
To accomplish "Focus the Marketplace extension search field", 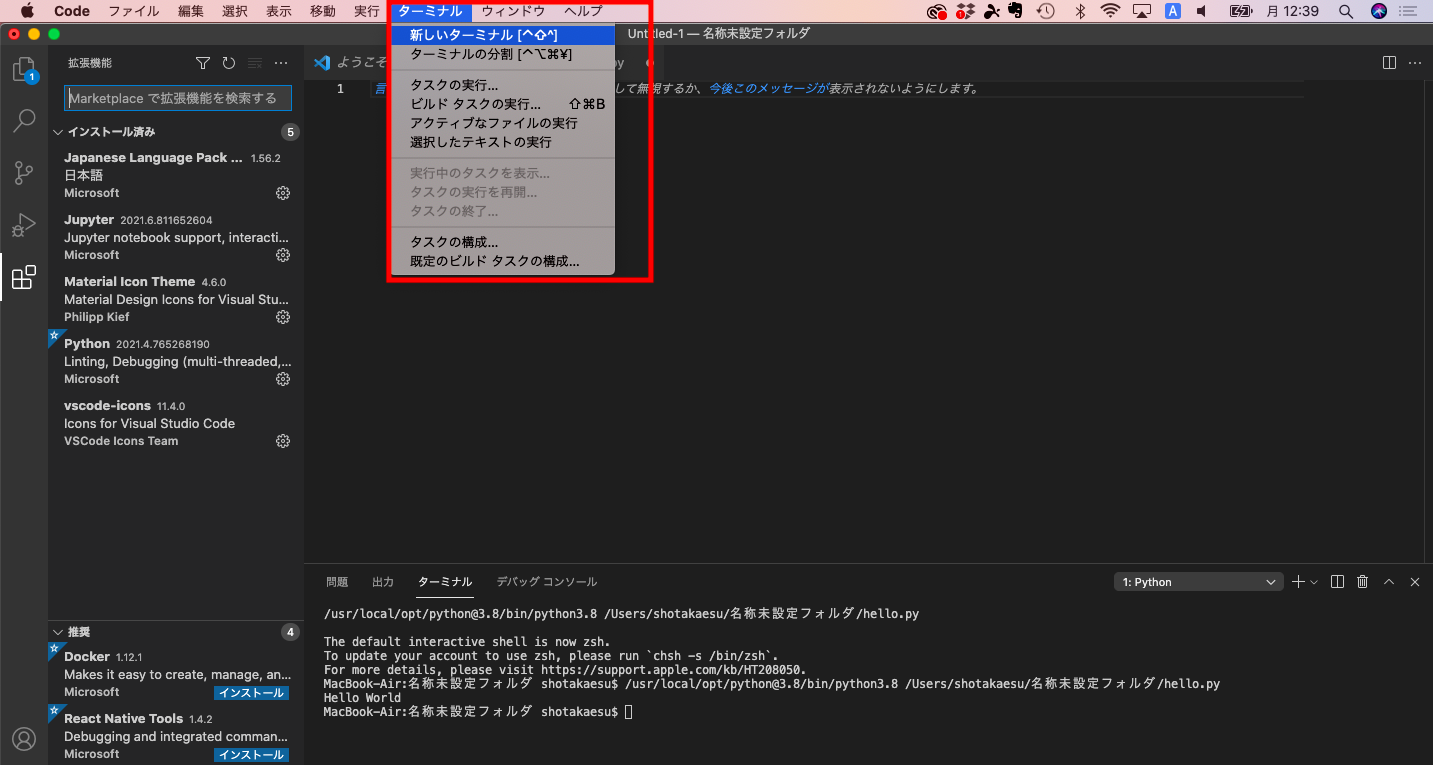I will point(178,98).
